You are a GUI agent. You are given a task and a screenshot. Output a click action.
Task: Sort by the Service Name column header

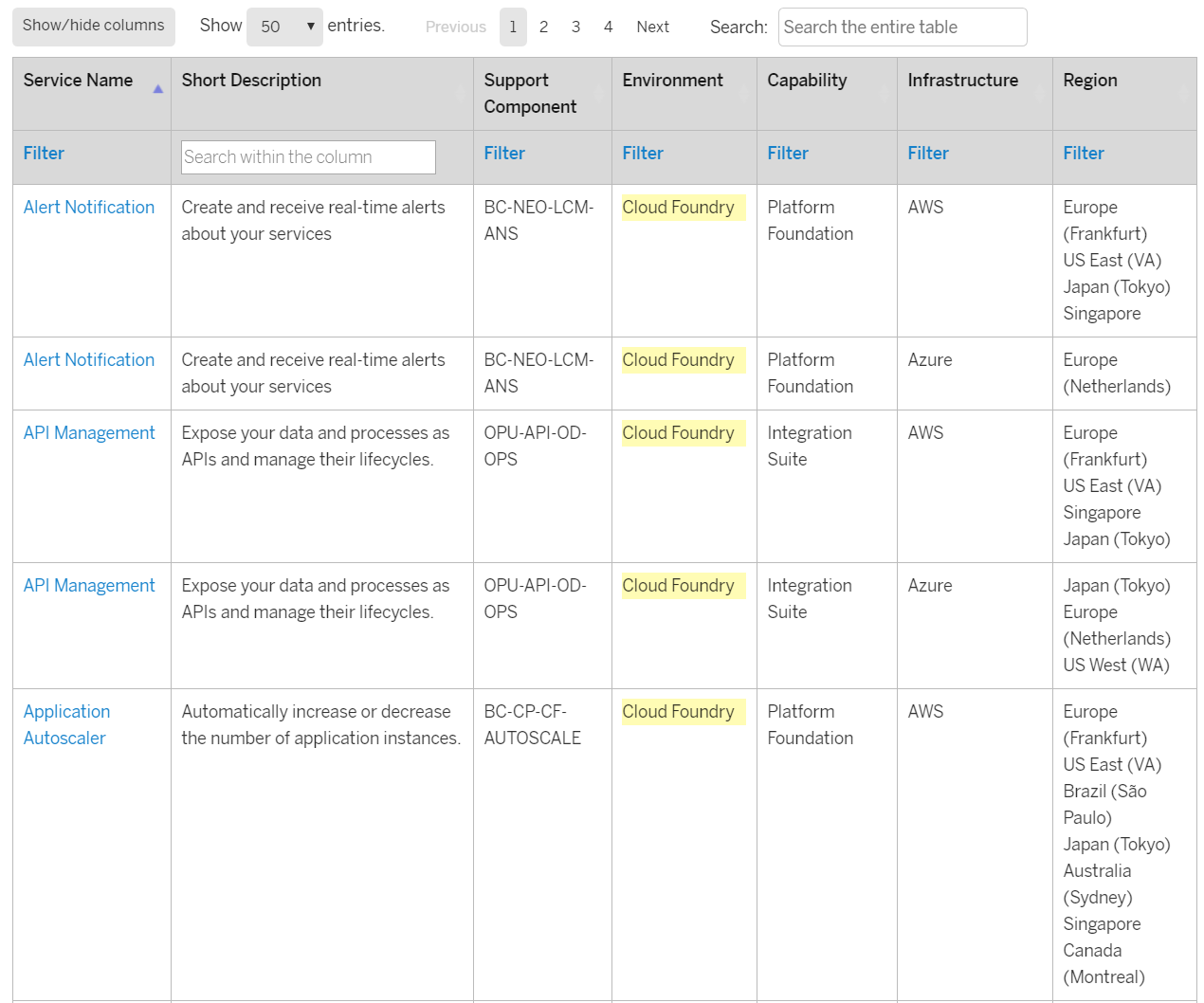(x=92, y=94)
